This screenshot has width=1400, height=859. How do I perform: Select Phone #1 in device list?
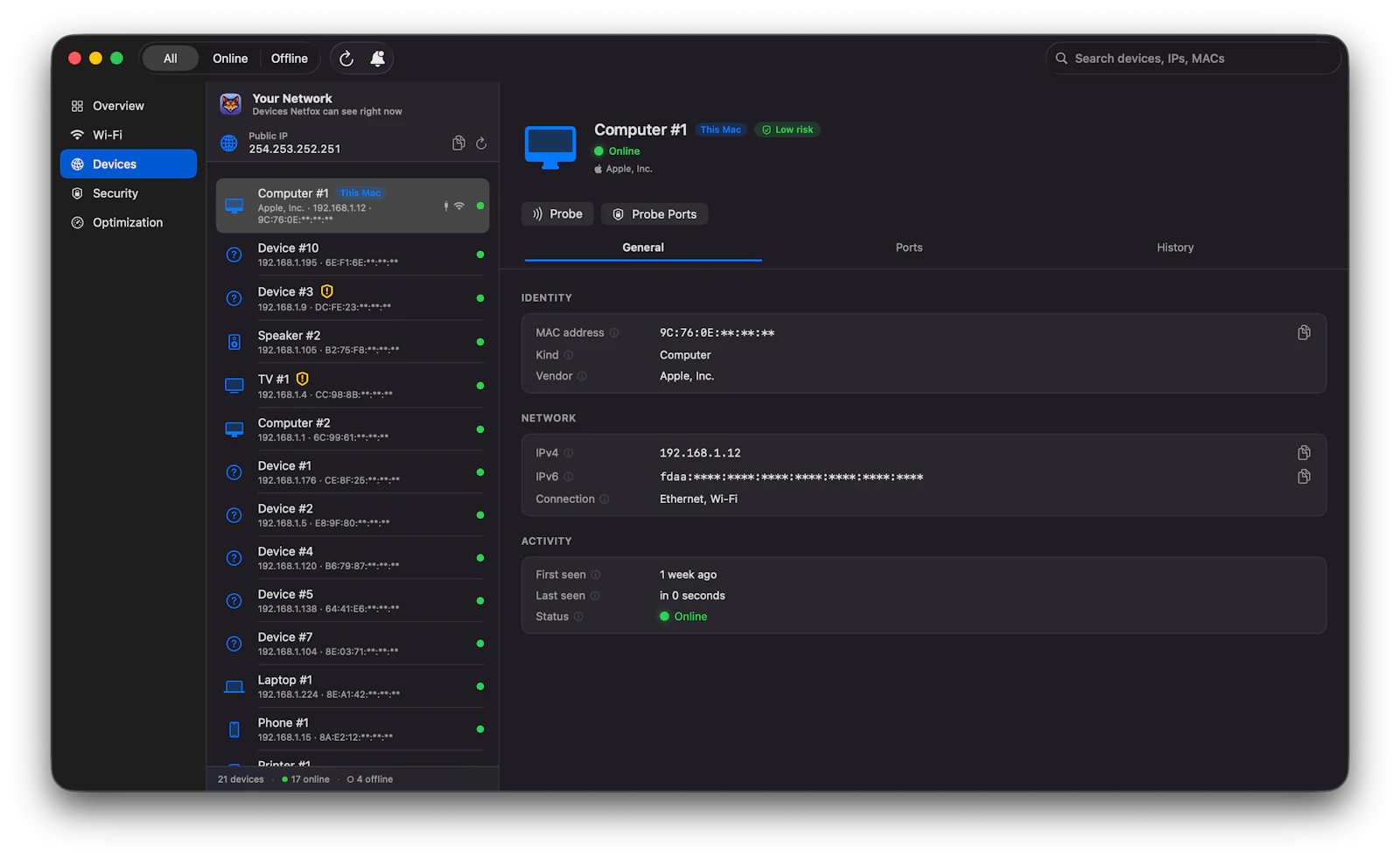click(353, 730)
